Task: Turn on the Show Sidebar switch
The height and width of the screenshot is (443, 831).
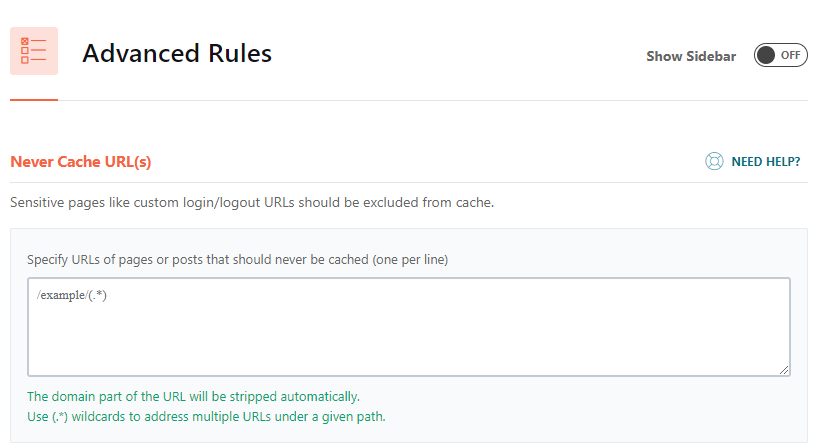Action: click(x=781, y=55)
